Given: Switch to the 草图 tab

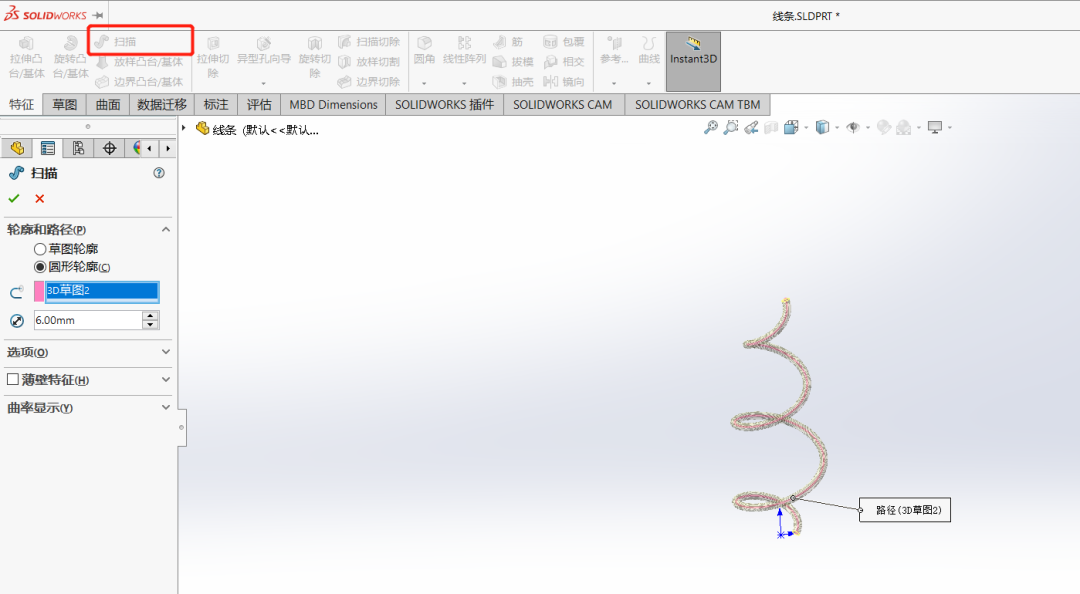Looking at the screenshot, I should click(65, 104).
